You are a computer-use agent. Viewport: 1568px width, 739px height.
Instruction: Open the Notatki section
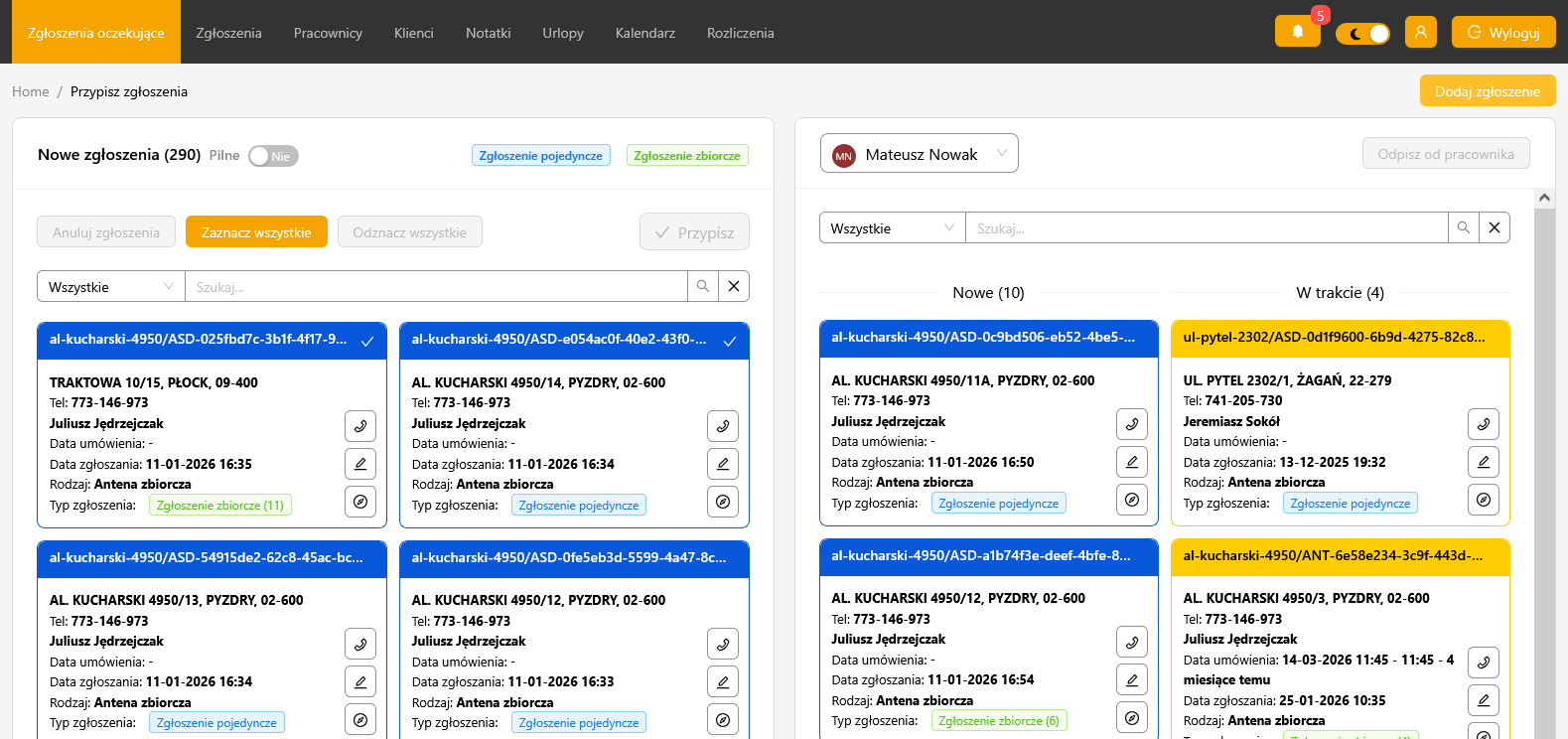click(489, 32)
